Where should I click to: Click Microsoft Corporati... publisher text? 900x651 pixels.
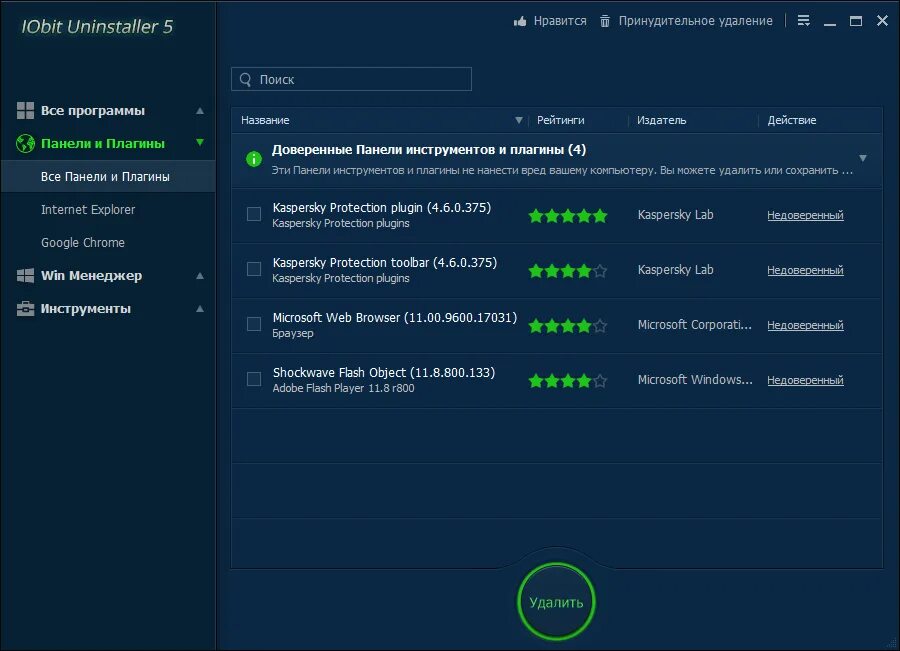[695, 324]
